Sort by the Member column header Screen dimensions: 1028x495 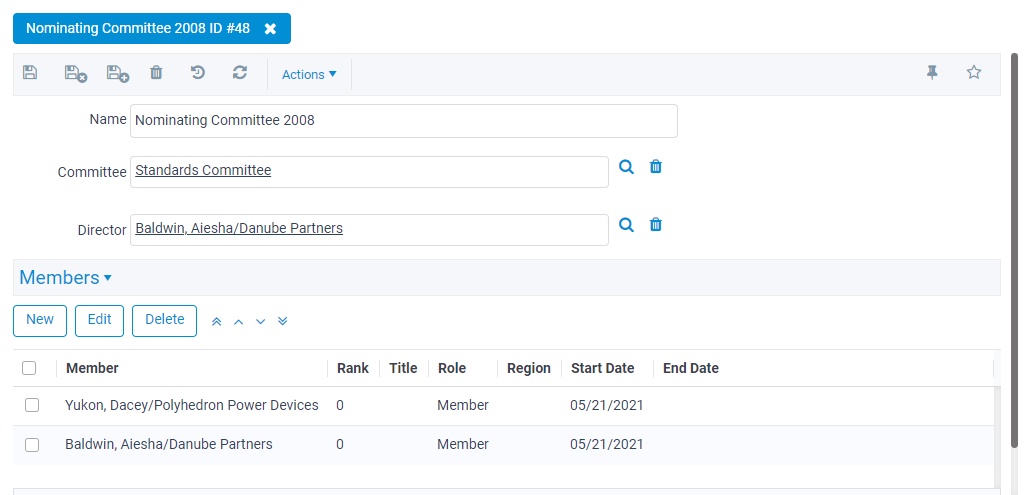tap(92, 368)
